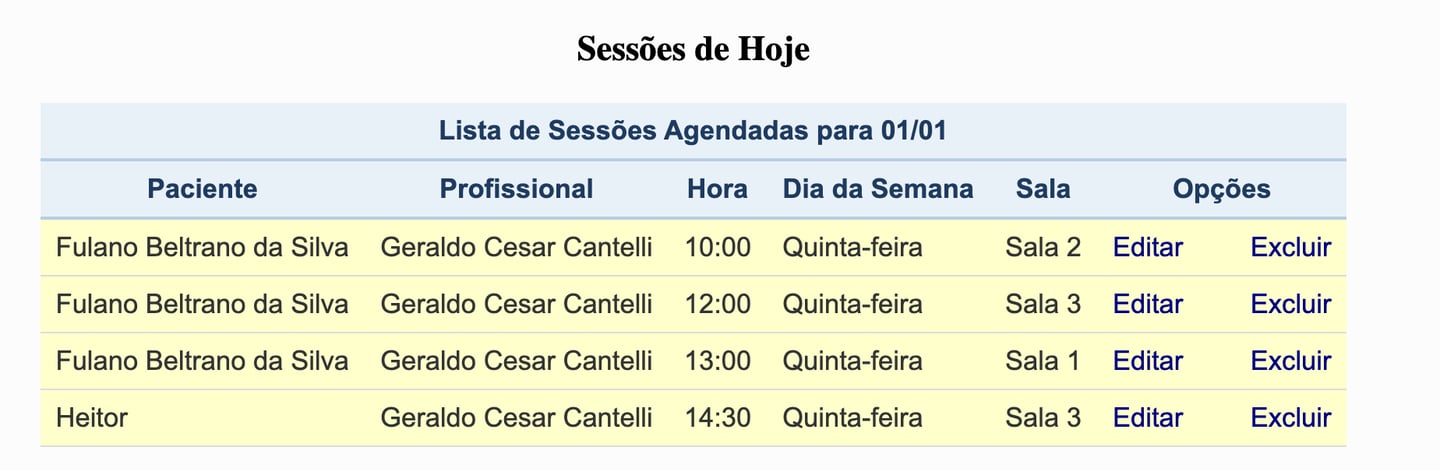Select the Hora column header
The image size is (1440, 470).
(717, 189)
